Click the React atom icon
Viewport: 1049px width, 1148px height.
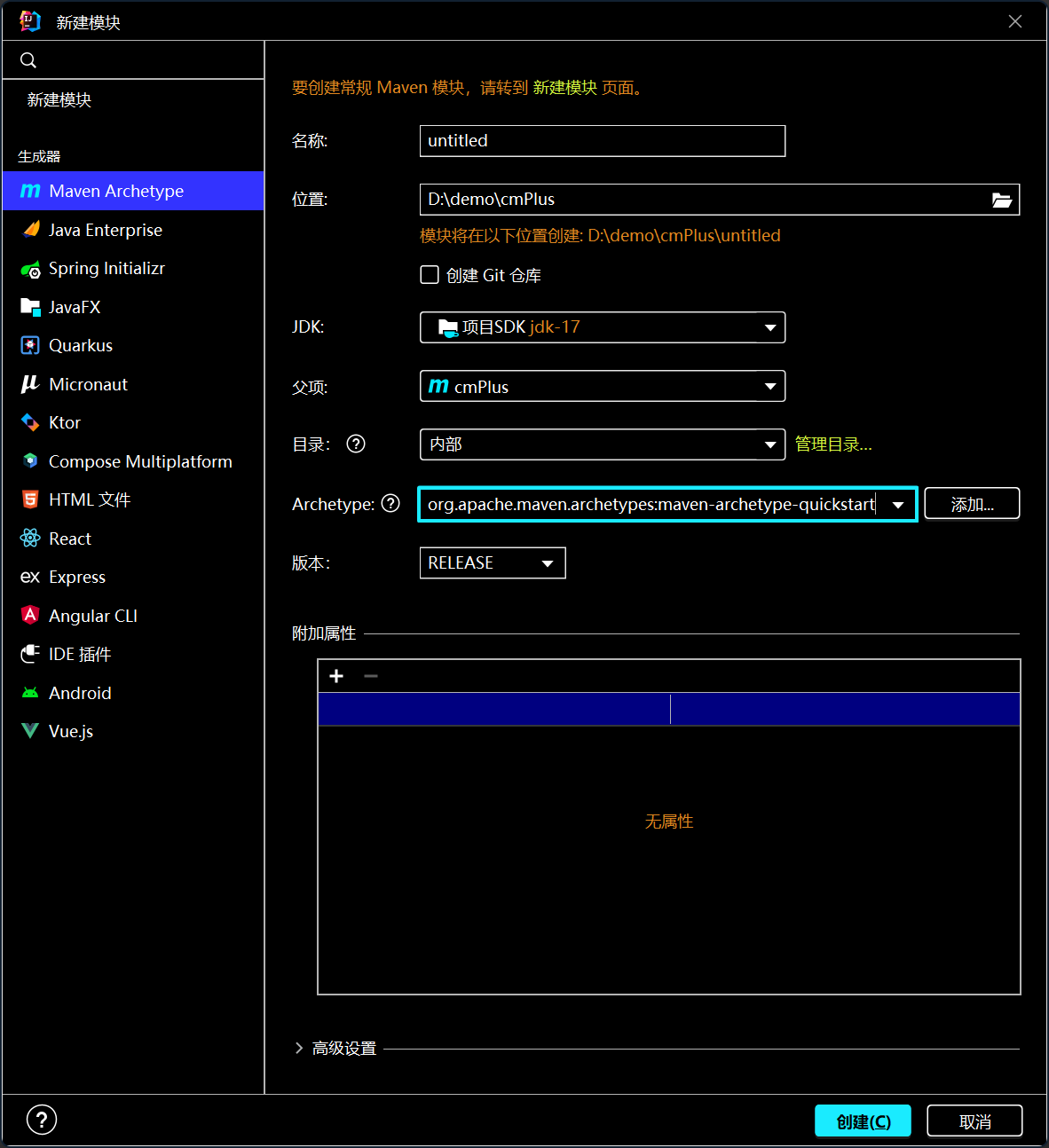pos(30,539)
